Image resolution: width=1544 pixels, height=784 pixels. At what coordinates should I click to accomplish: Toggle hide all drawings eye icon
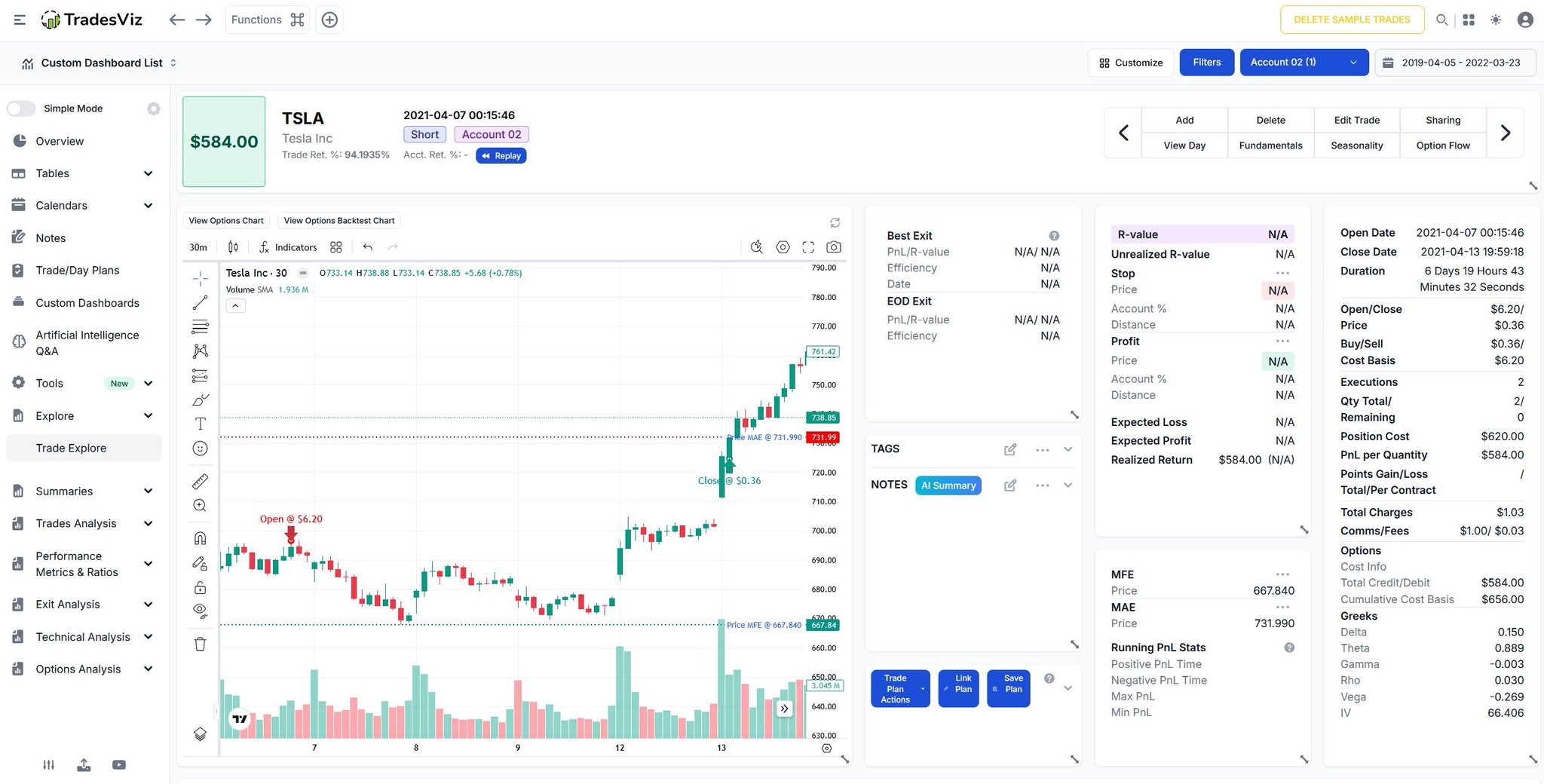pos(200,611)
